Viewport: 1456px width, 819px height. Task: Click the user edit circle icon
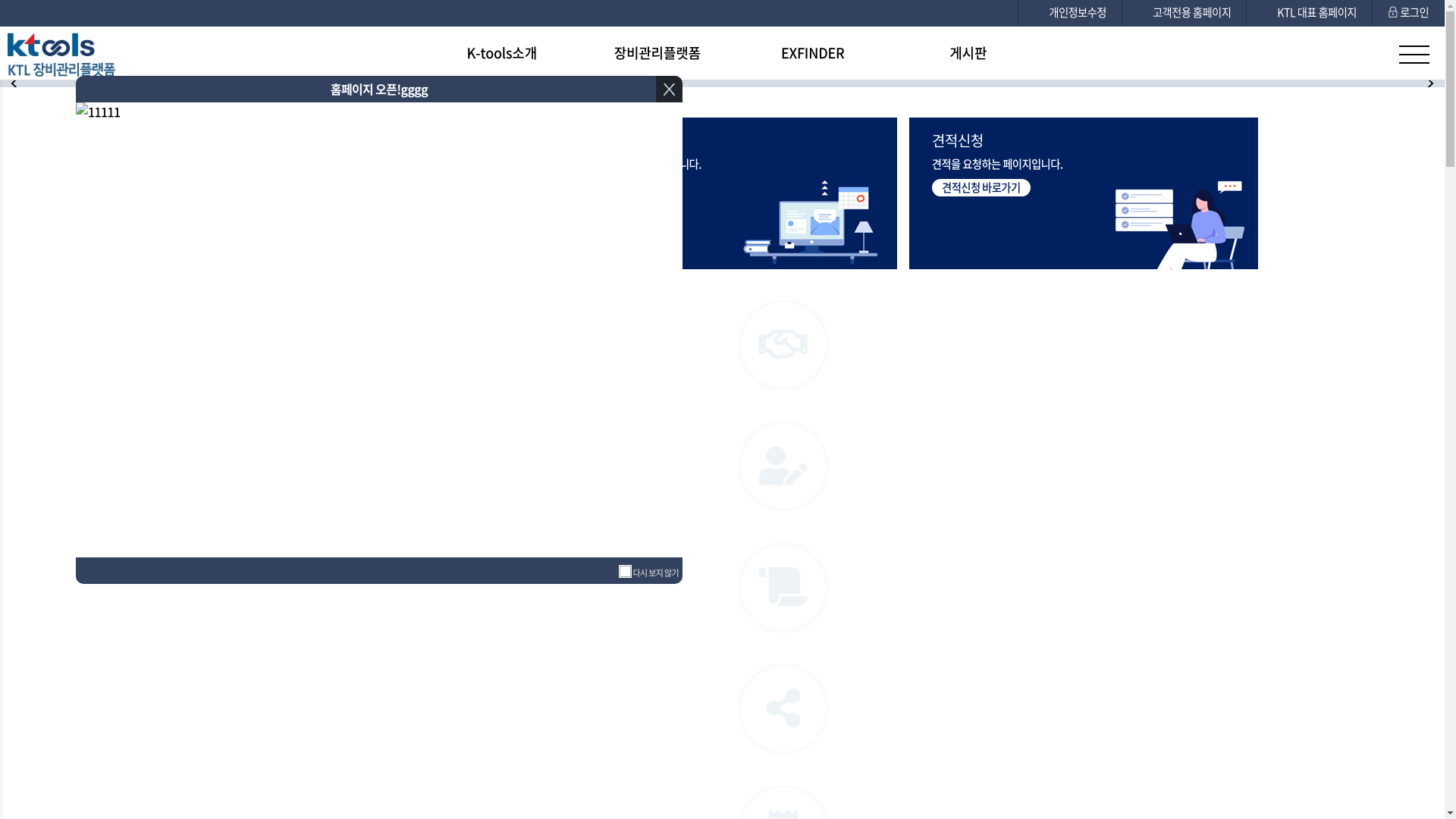(783, 466)
